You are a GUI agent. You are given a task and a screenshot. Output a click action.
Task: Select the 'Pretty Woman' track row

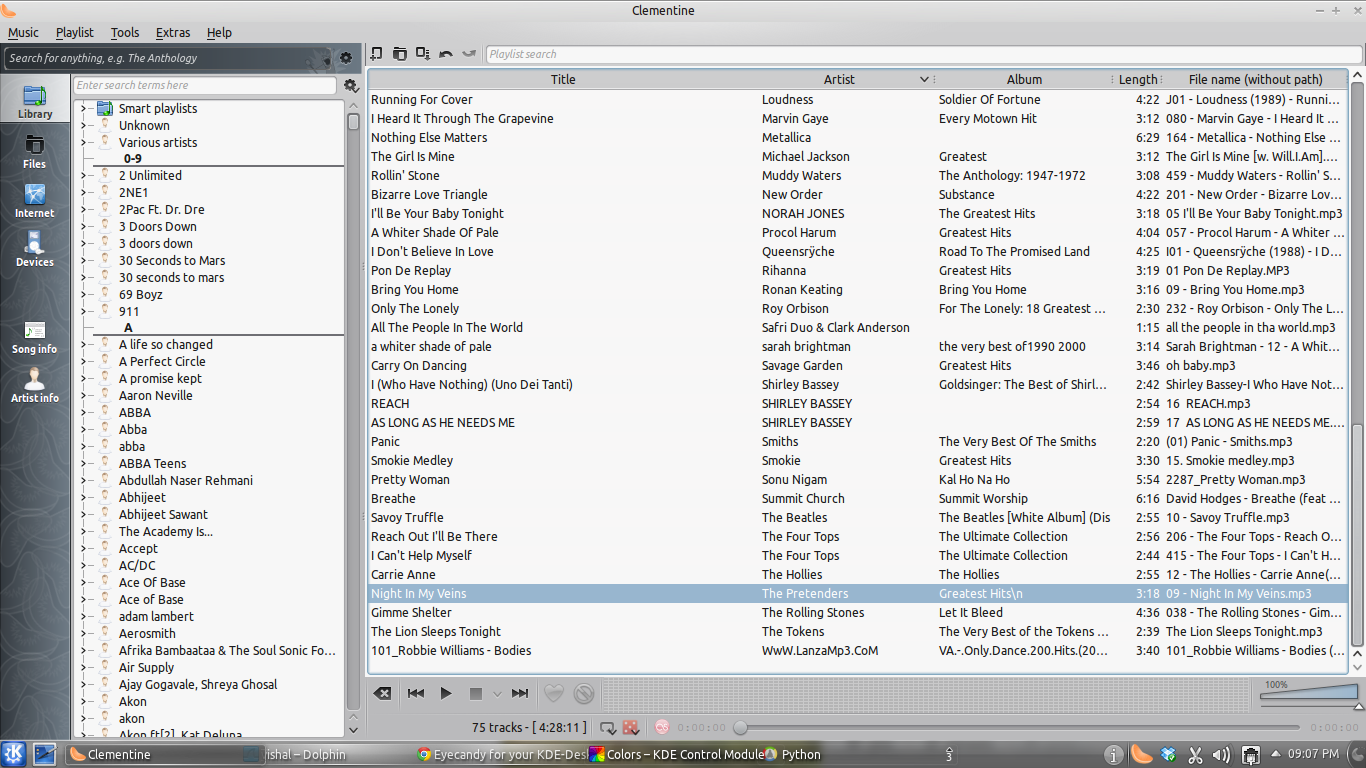[x=859, y=479]
